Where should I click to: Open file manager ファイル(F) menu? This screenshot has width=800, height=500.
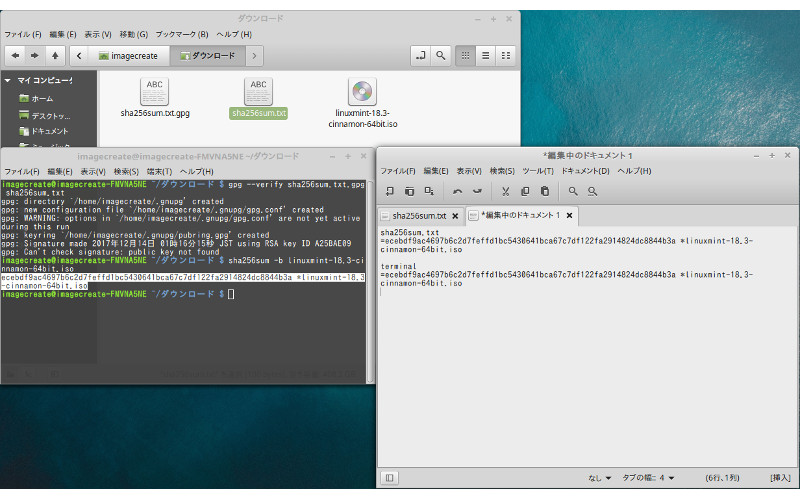[23, 34]
